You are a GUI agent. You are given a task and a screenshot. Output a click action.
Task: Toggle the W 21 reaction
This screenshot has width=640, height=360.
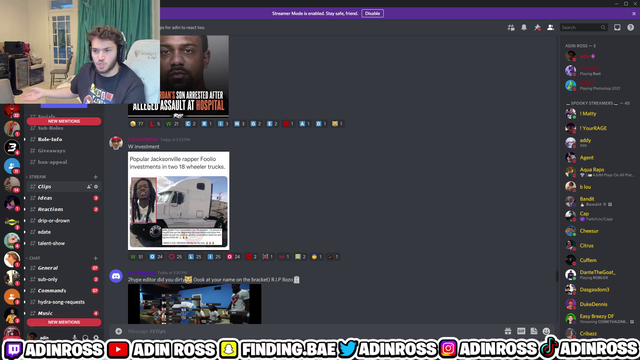172,124
